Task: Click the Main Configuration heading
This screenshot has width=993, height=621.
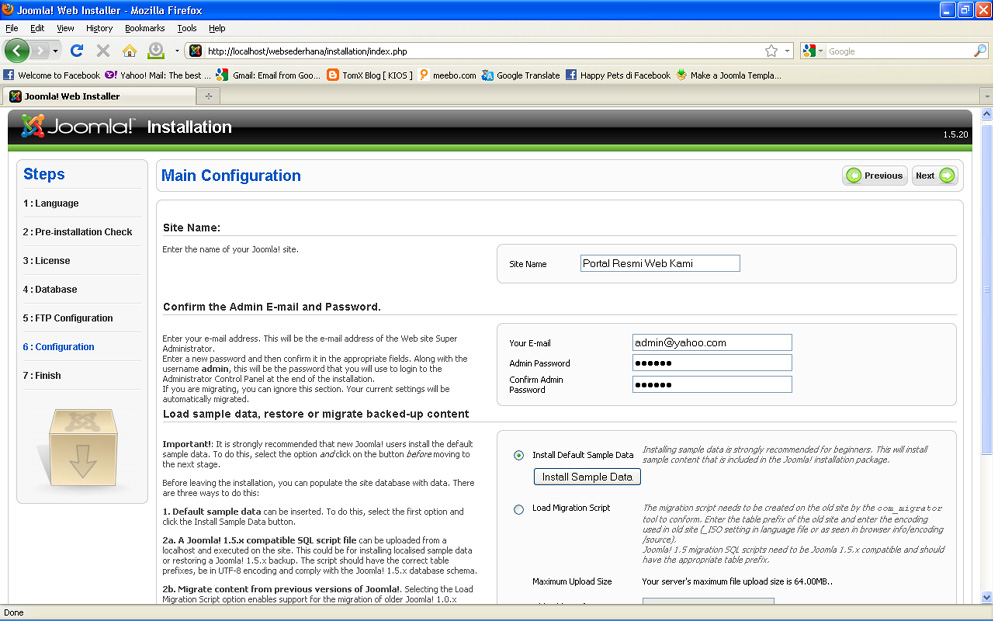Action: click(x=231, y=175)
